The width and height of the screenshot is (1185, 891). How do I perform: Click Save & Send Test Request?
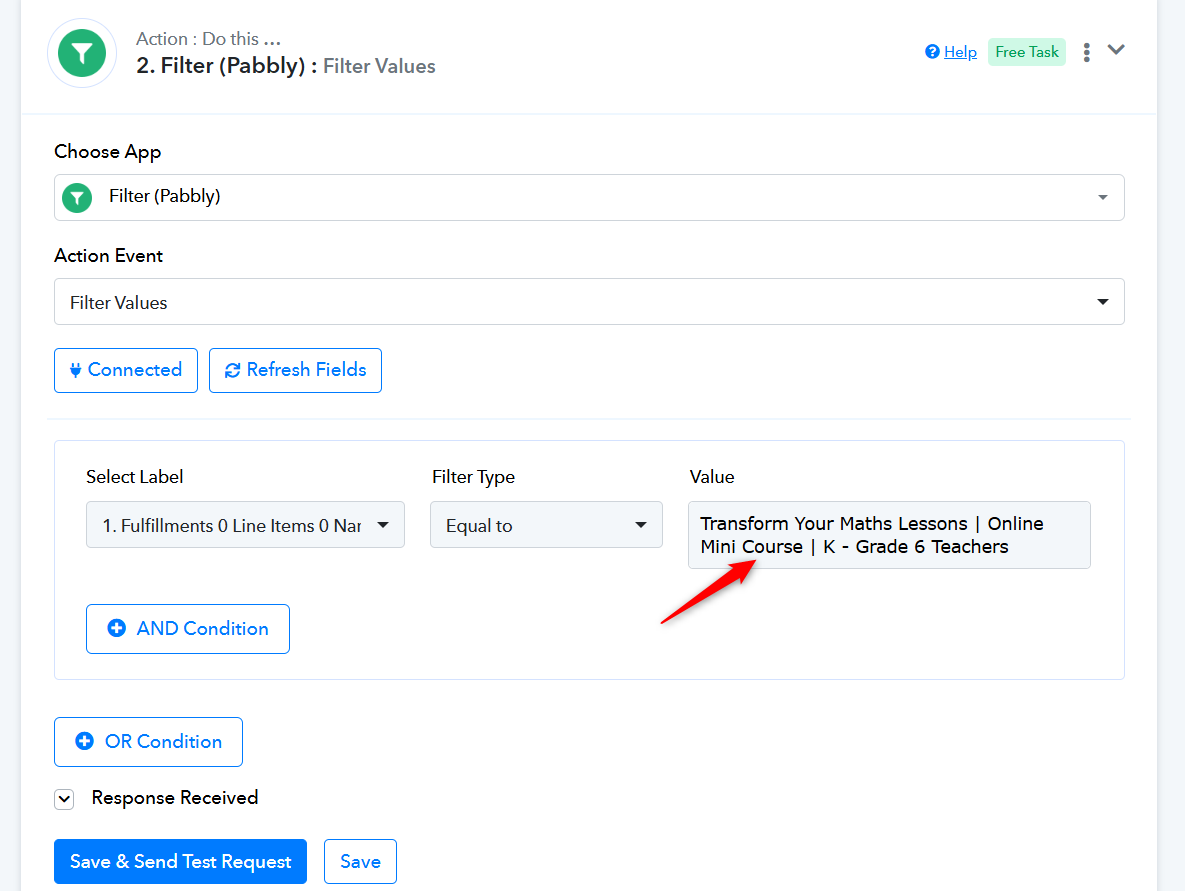point(180,862)
